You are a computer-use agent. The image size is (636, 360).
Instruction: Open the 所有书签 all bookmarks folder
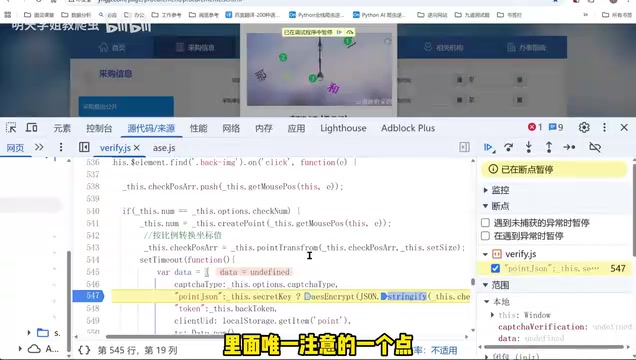tap(617, 15)
